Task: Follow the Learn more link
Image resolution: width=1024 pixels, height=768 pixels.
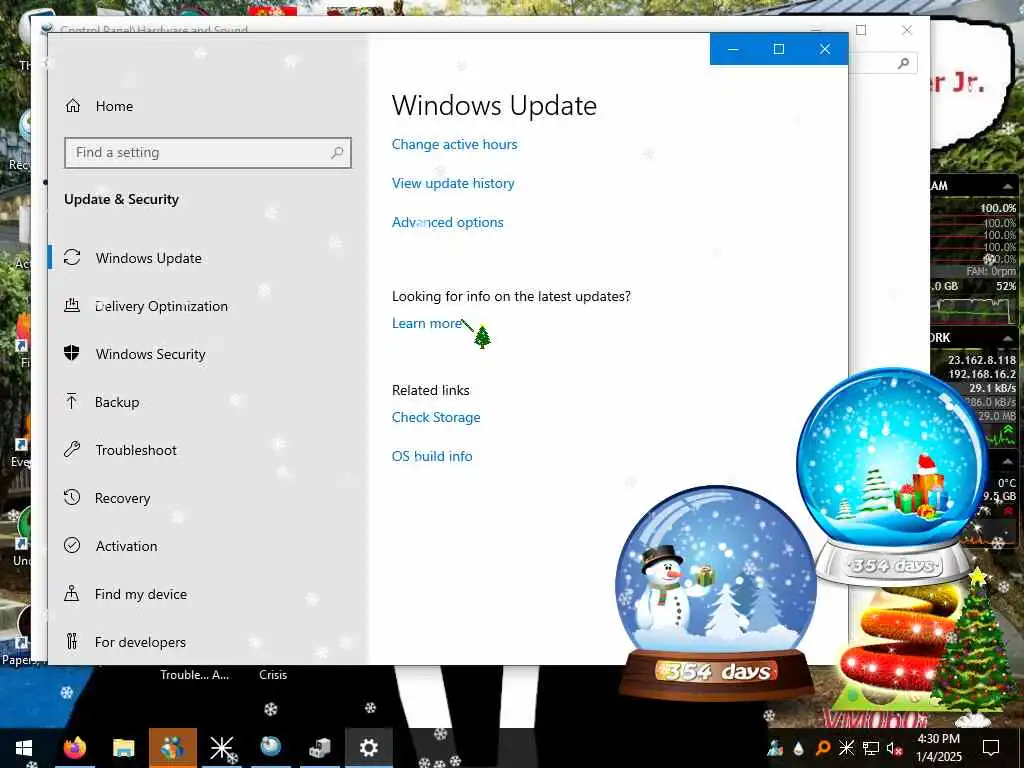Action: [x=427, y=323]
